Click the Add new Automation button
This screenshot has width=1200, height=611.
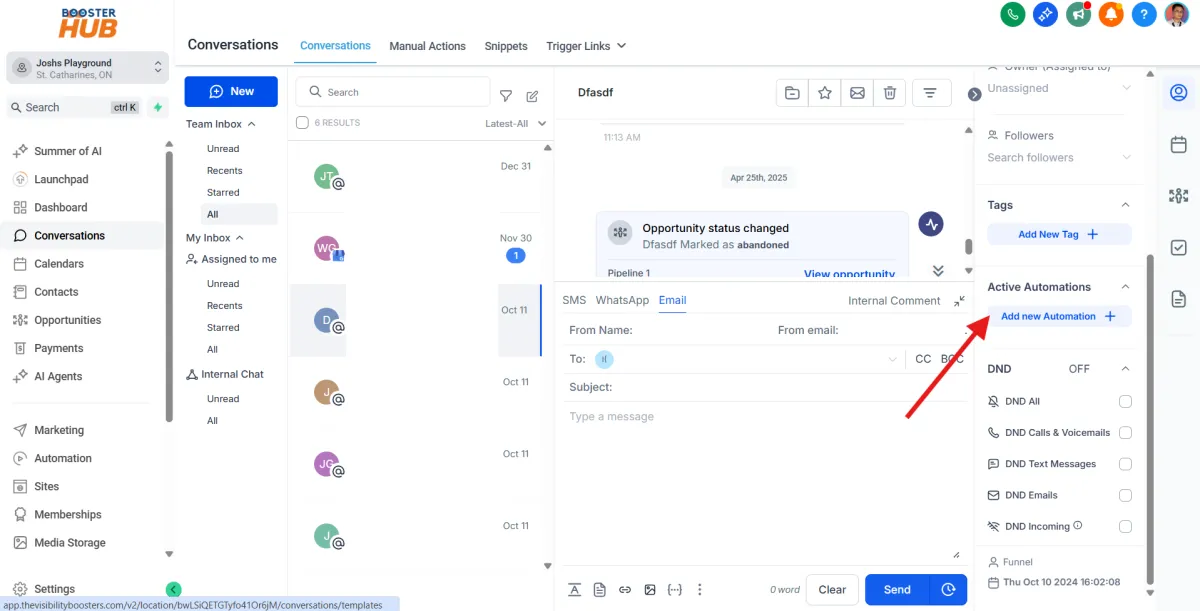coord(1059,315)
